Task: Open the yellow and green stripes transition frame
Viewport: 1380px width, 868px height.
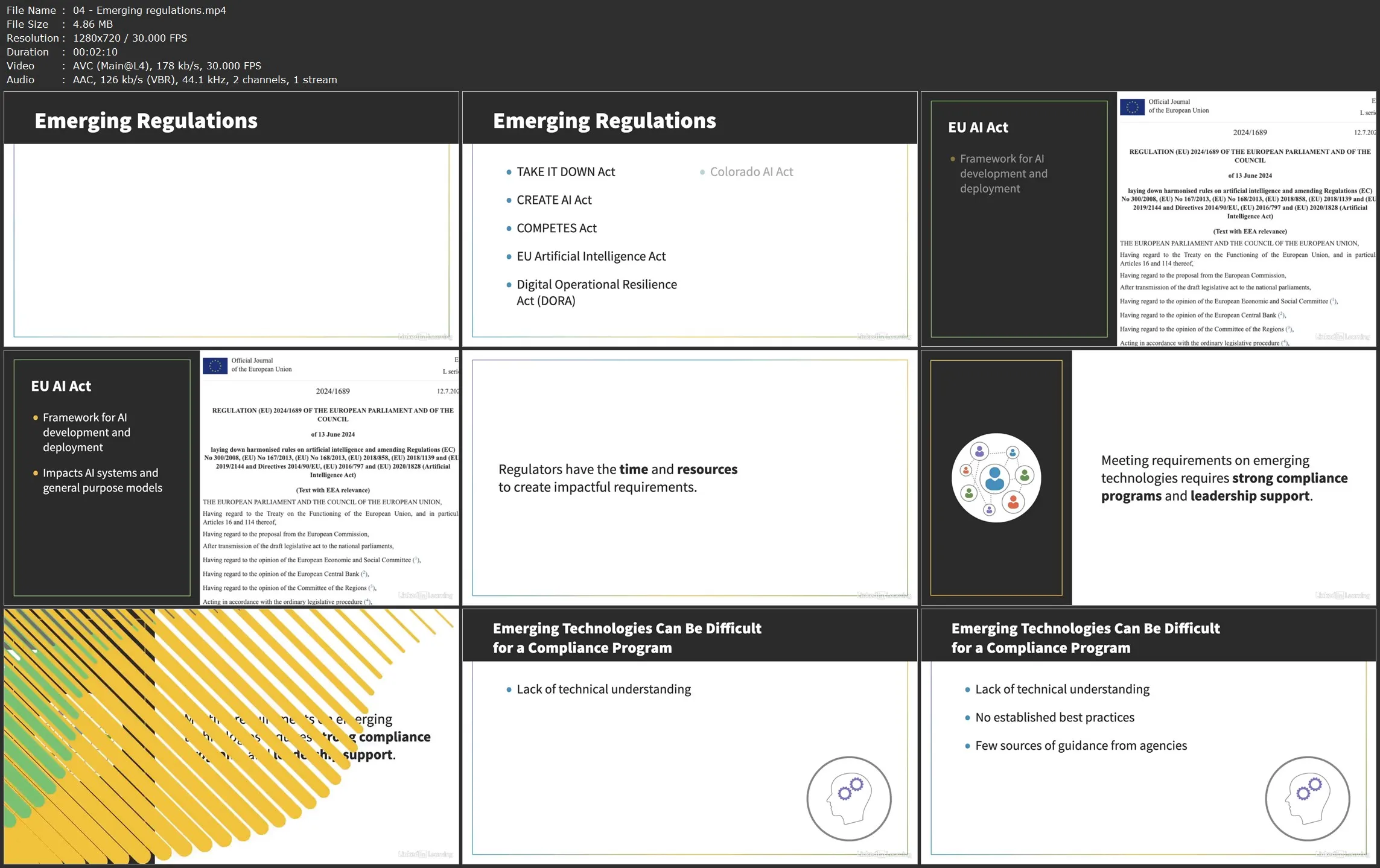Action: tap(231, 736)
